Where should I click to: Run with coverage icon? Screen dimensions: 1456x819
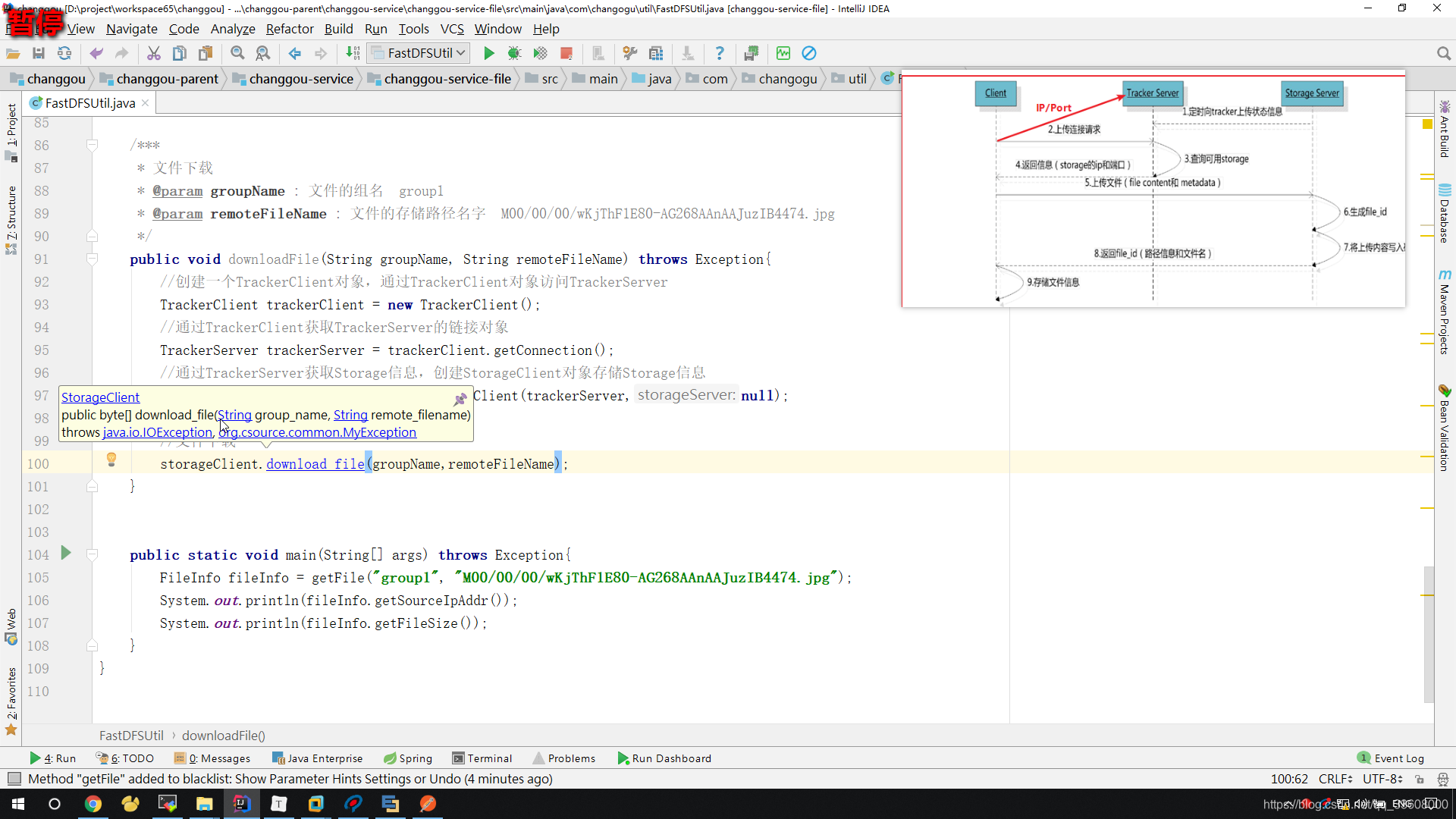point(541,53)
